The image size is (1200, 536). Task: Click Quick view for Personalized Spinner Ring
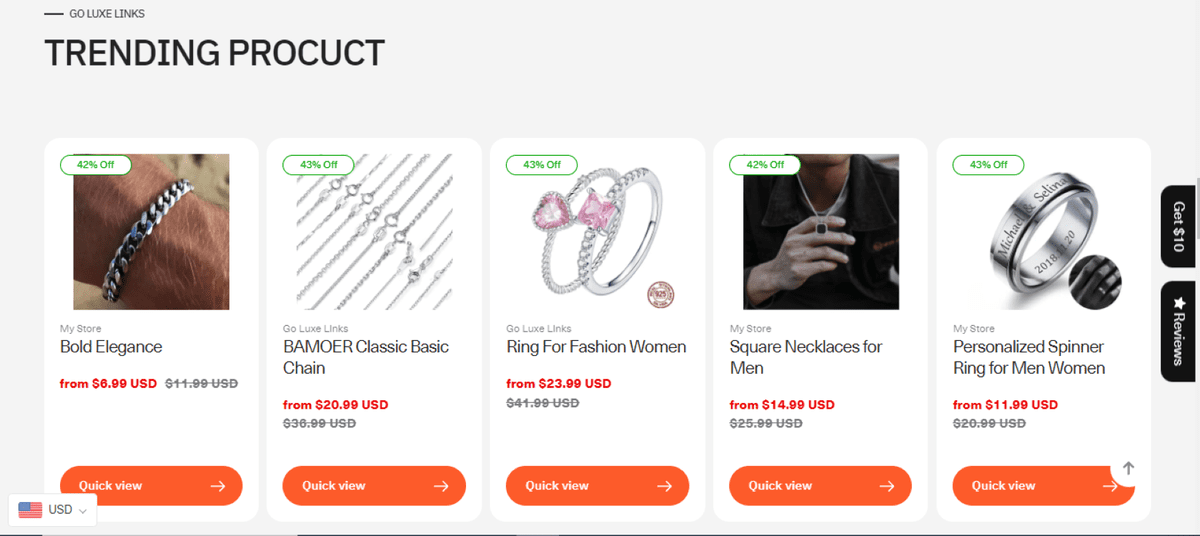pos(1030,486)
